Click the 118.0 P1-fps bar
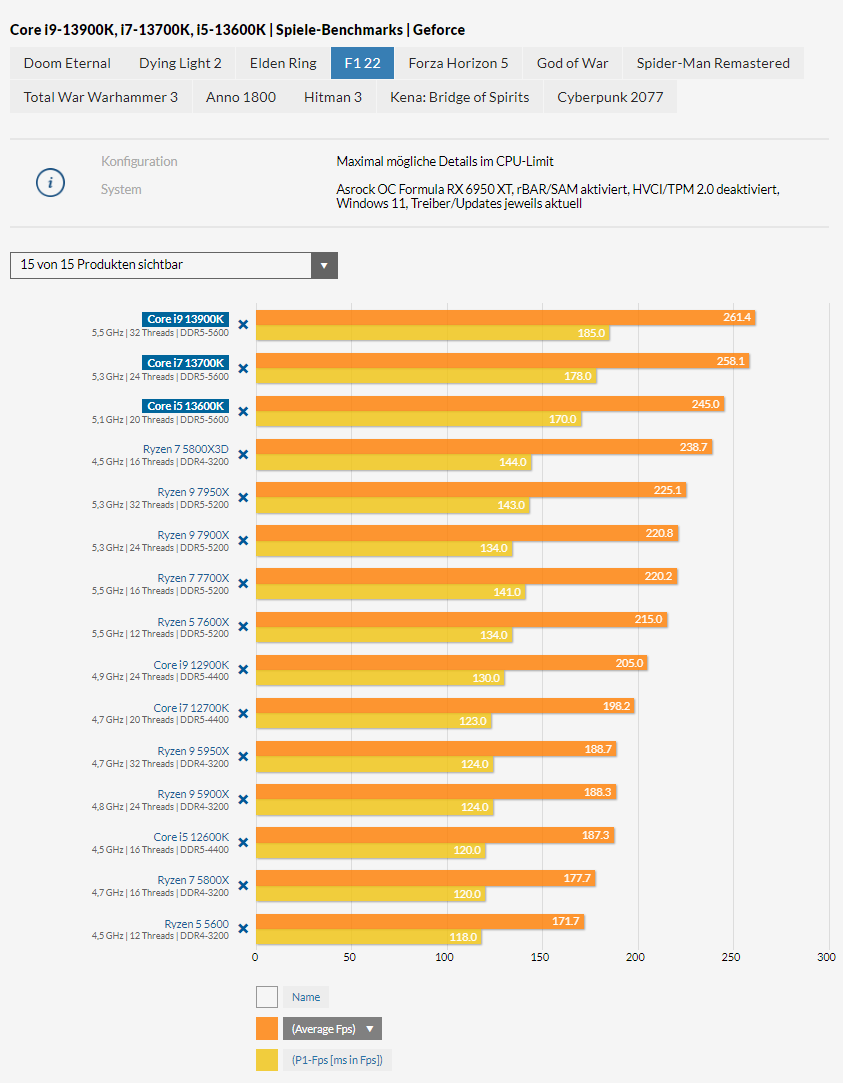Viewport: 846px width, 1083px height. (369, 937)
